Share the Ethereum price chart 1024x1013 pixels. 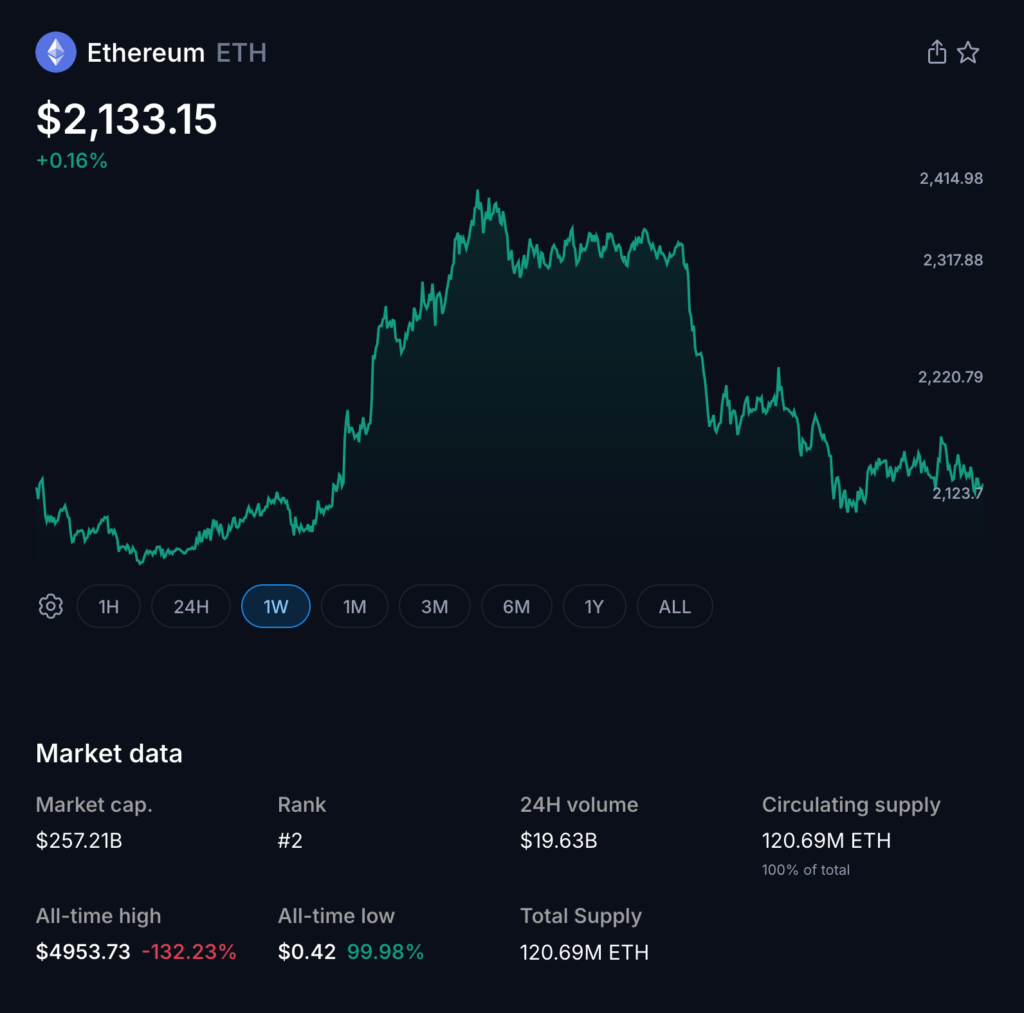point(936,51)
